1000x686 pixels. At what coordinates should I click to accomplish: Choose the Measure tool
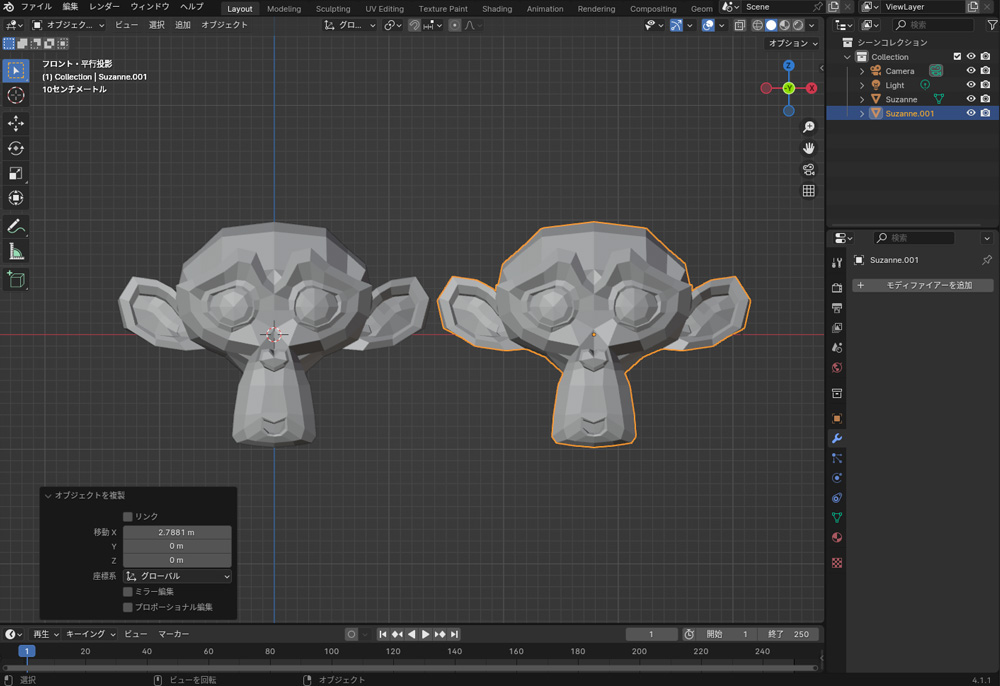(16, 252)
